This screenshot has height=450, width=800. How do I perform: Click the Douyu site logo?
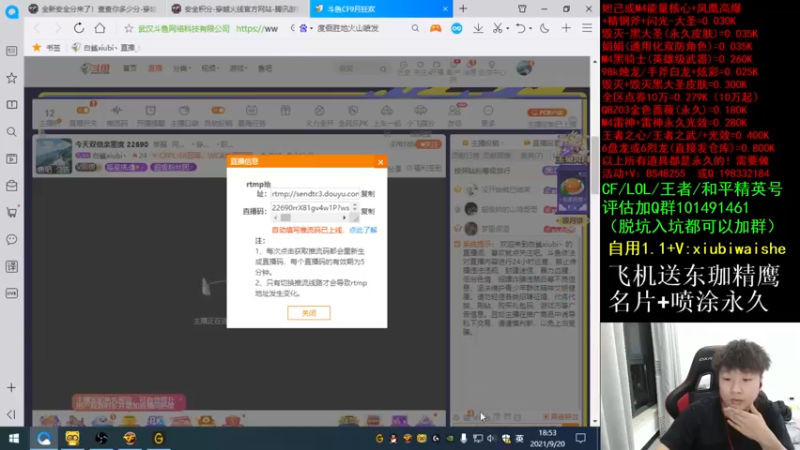pos(95,68)
